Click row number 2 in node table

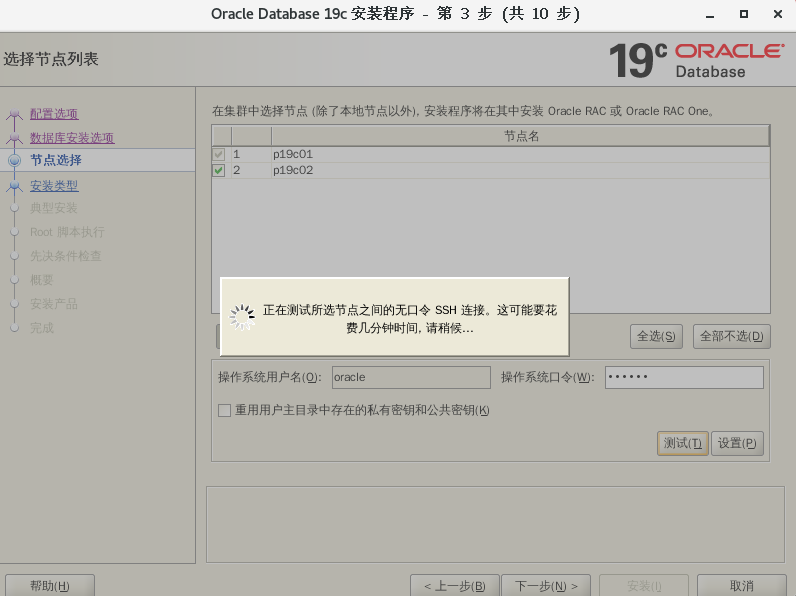tap(237, 170)
